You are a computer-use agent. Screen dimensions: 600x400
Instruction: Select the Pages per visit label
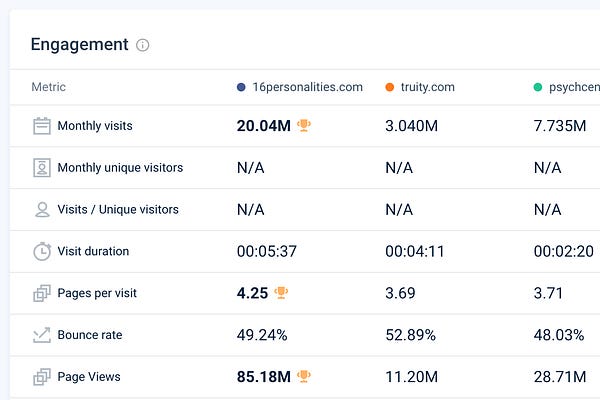(97, 293)
